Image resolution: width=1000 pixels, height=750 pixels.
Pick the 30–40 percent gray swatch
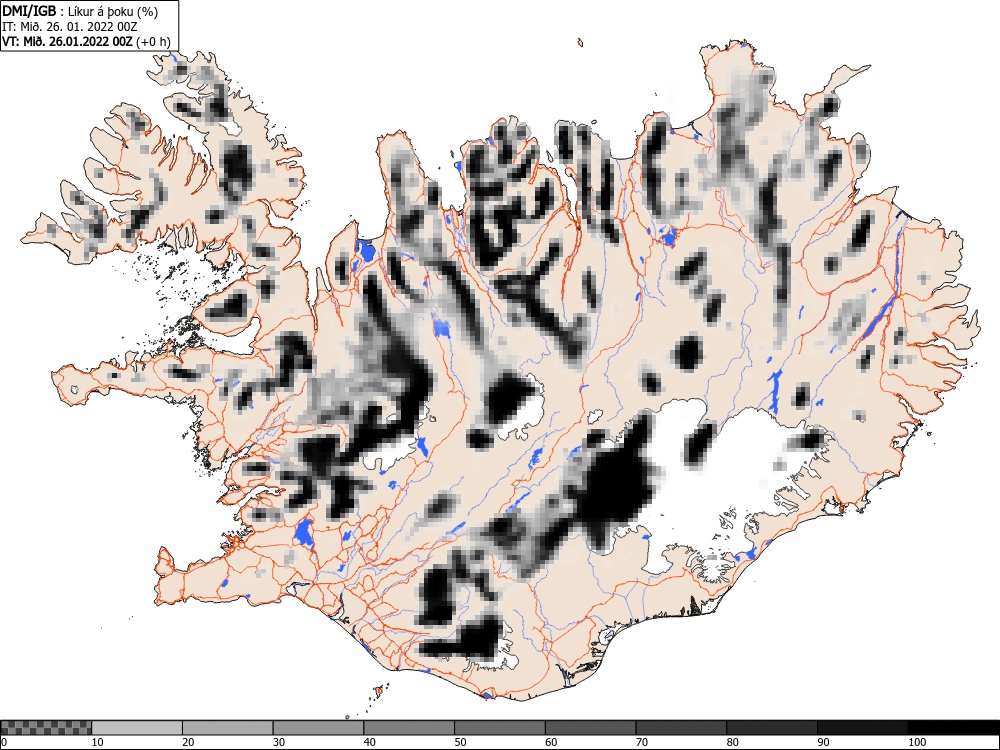[318, 728]
